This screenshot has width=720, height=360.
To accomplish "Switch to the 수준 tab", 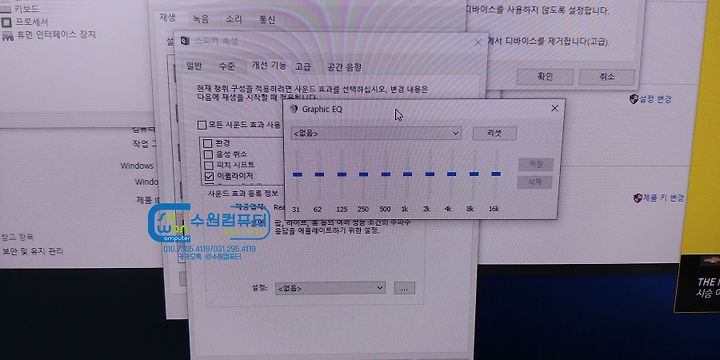I will (x=226, y=66).
